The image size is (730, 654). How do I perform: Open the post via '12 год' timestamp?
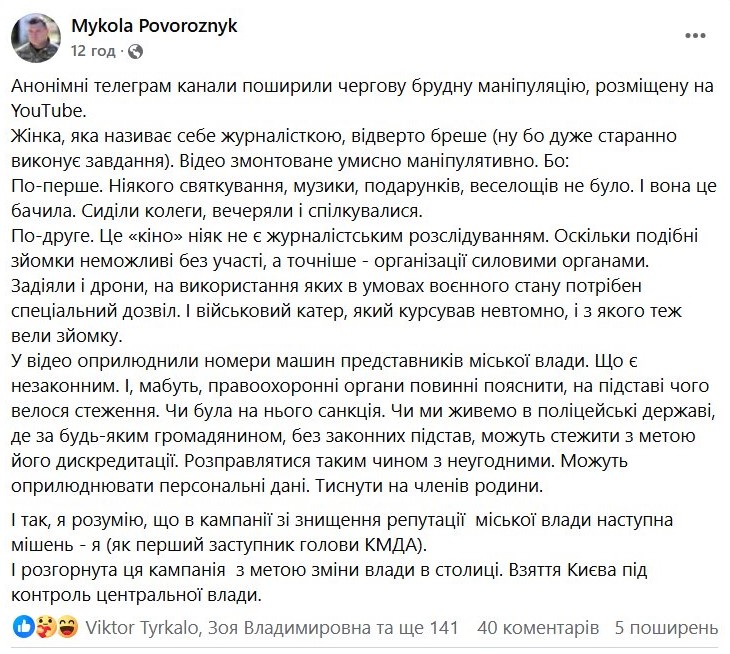coord(93,49)
